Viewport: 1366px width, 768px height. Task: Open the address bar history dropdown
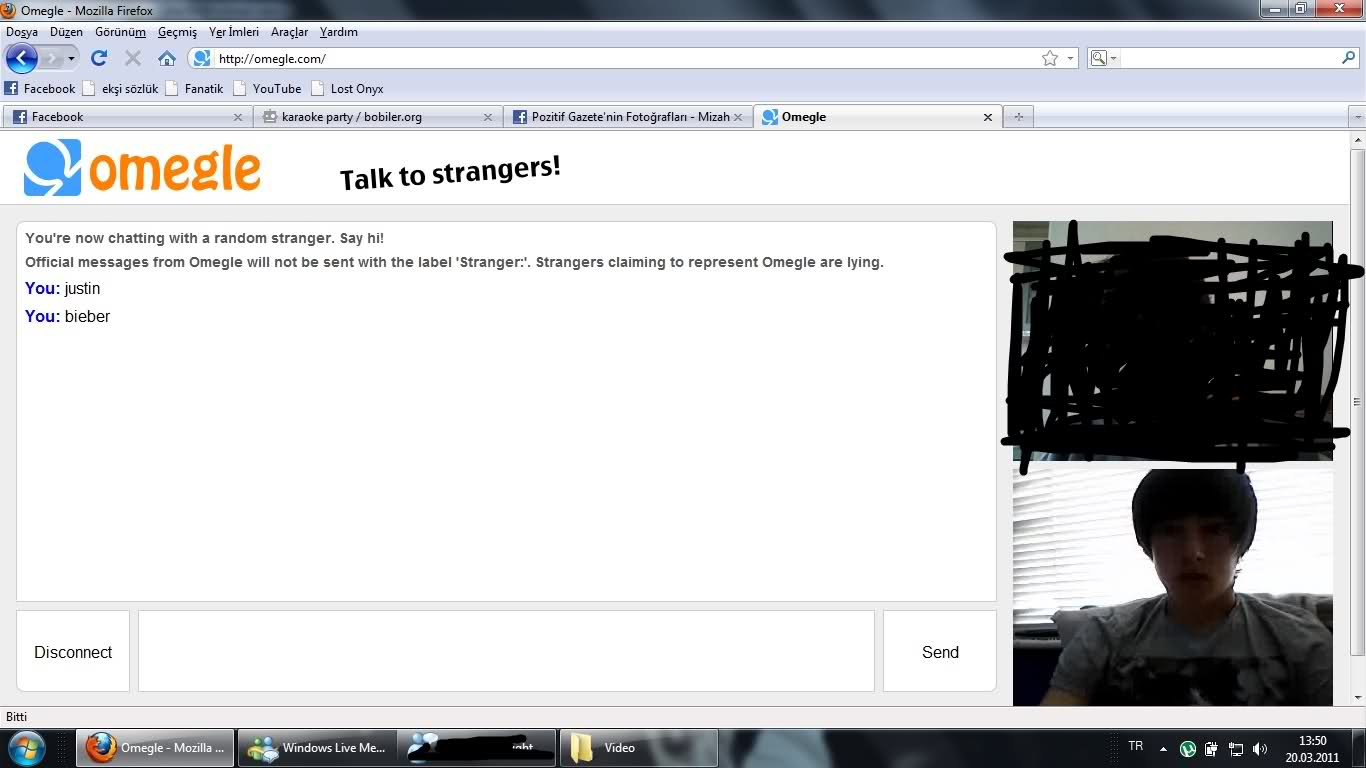pos(1070,59)
